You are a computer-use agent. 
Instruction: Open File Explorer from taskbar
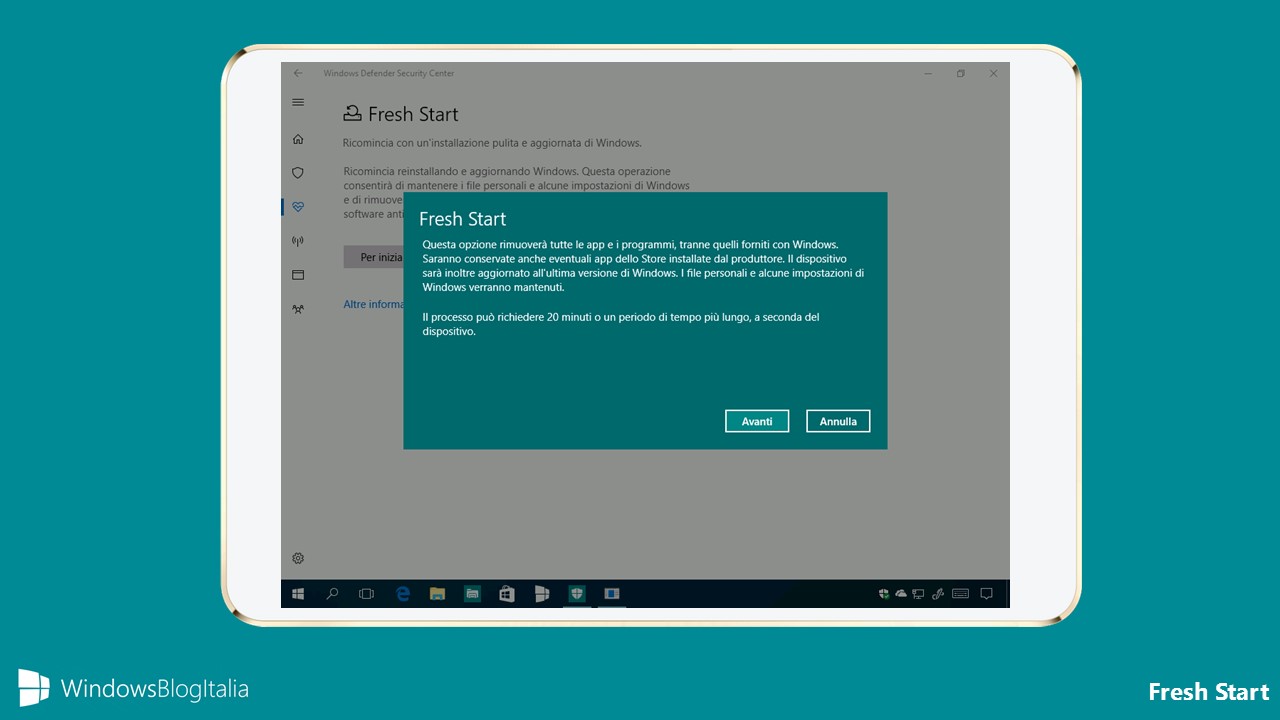coord(437,594)
